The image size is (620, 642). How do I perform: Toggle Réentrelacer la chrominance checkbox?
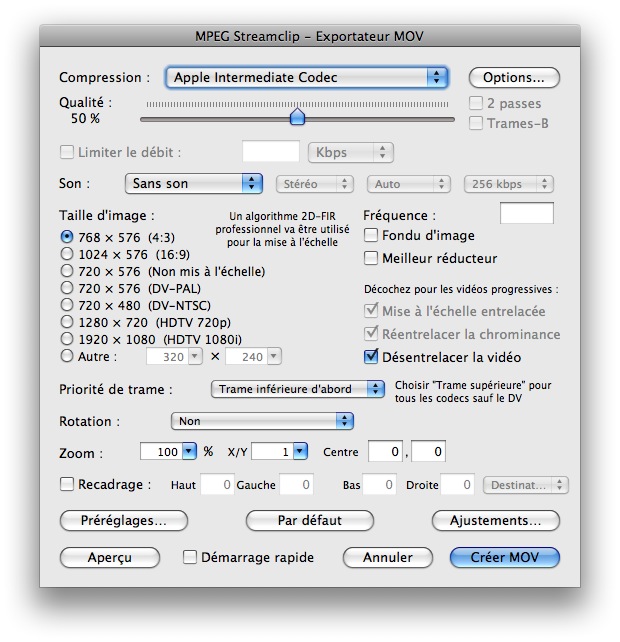371,334
